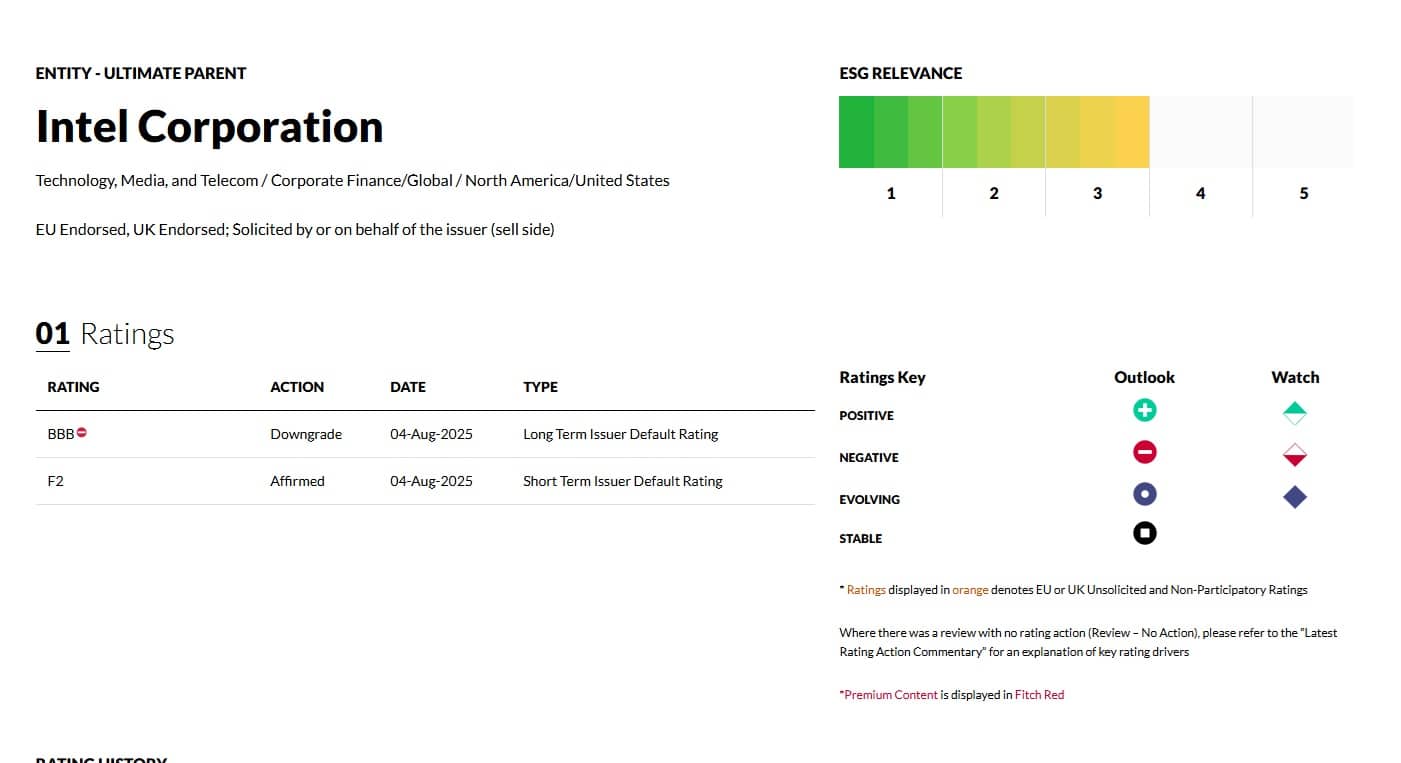Click the Technology, Media, and Telecom sector line
Viewport: 1401px width, 763px height.
[x=353, y=181]
